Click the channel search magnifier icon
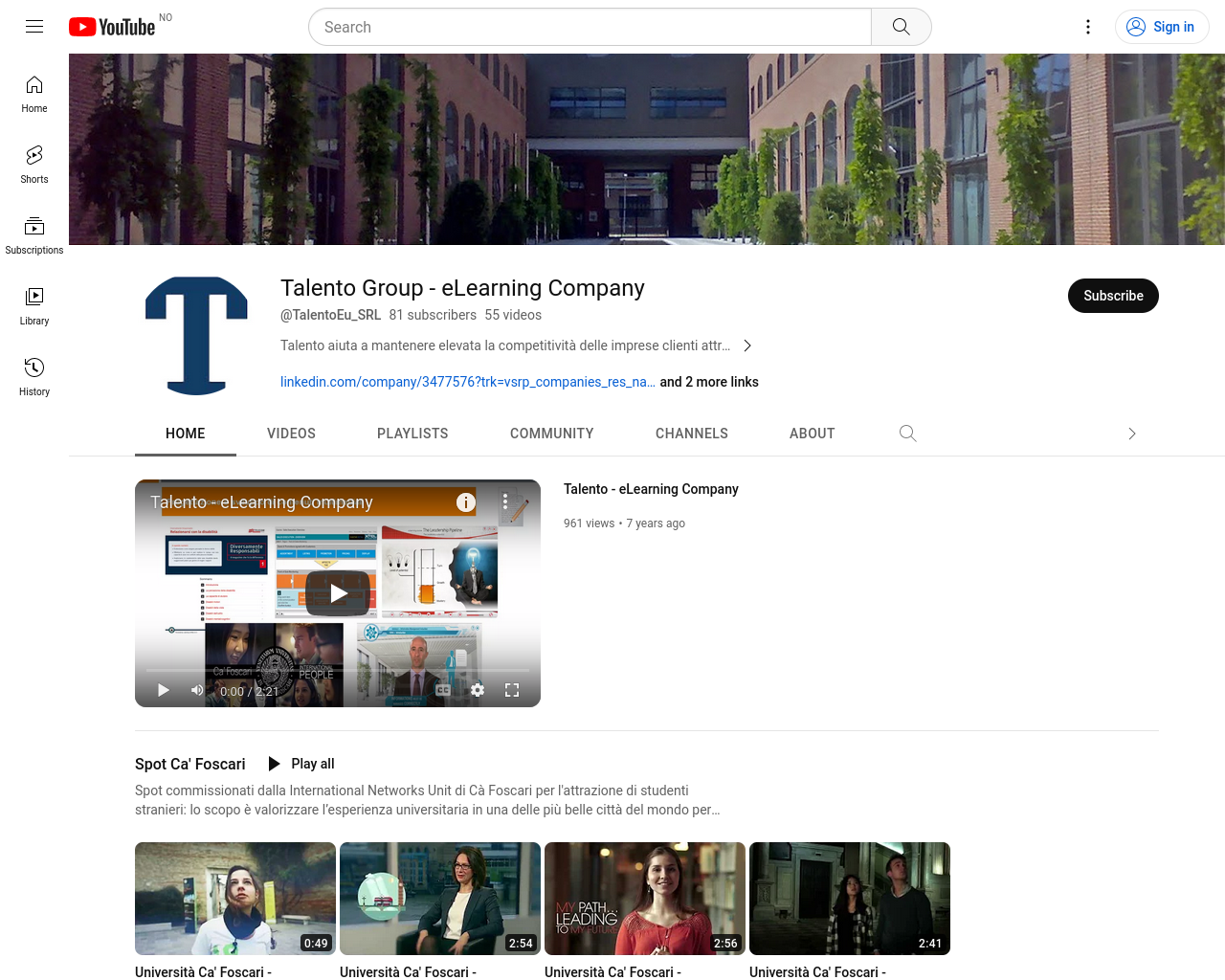The height and width of the screenshot is (980, 1225). (x=908, y=434)
